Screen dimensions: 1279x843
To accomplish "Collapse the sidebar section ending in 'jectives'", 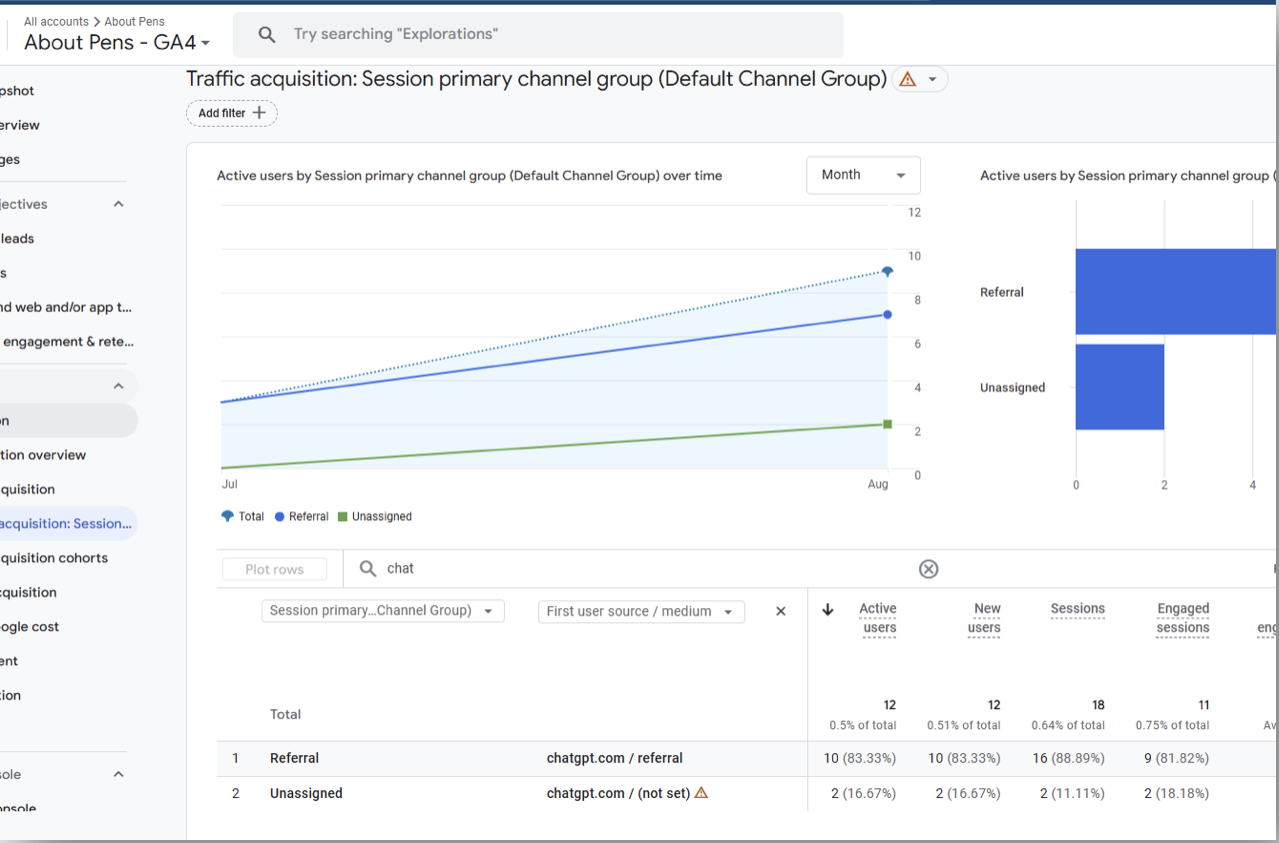I will pyautogui.click(x=118, y=204).
